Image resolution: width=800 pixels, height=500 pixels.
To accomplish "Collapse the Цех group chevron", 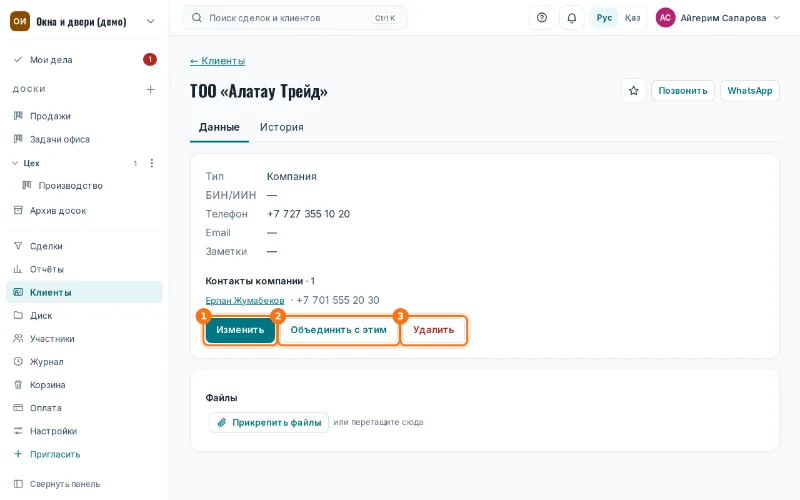I will [x=15, y=163].
